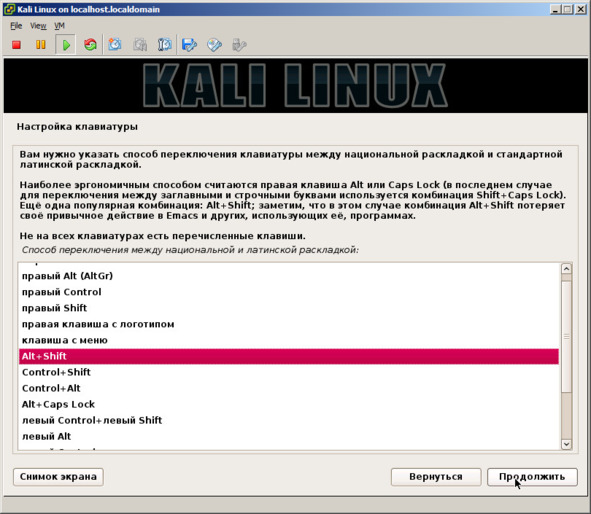This screenshot has height=514, width=591.
Task: Take a snapshot of the VM
Action: click(x=115, y=45)
